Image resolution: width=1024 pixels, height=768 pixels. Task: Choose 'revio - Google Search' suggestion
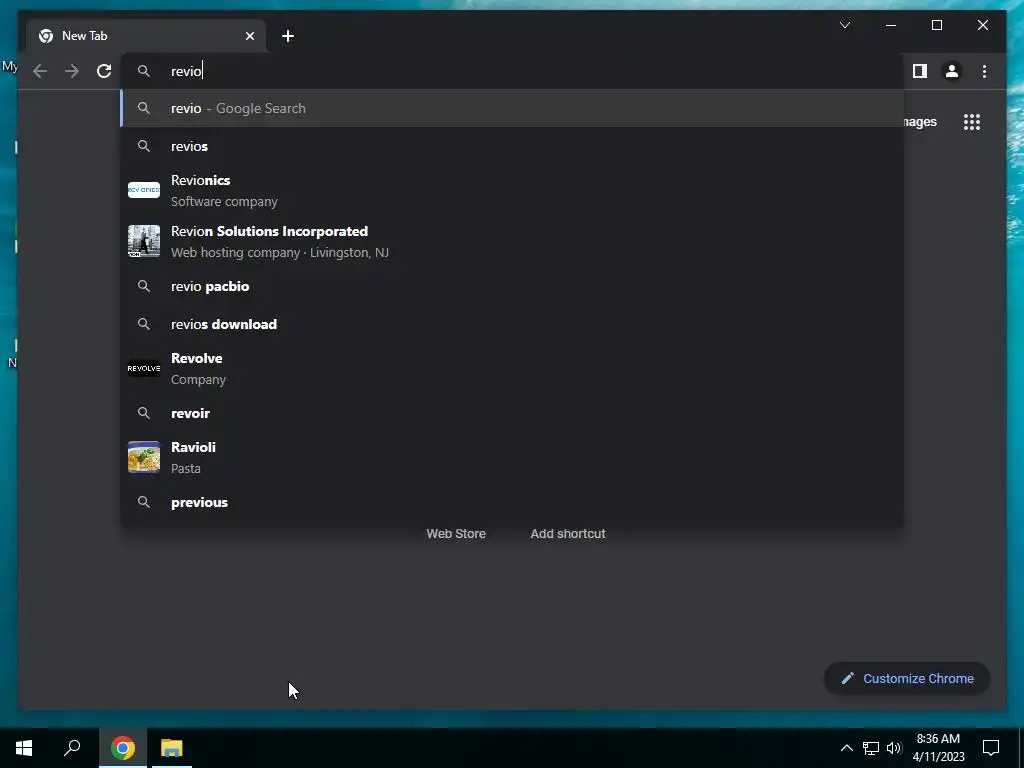pyautogui.click(x=513, y=108)
